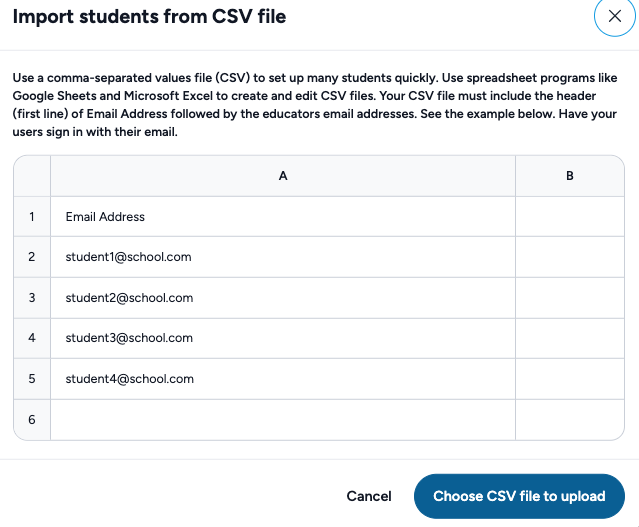Click empty cell B3 beside student2

570,297
